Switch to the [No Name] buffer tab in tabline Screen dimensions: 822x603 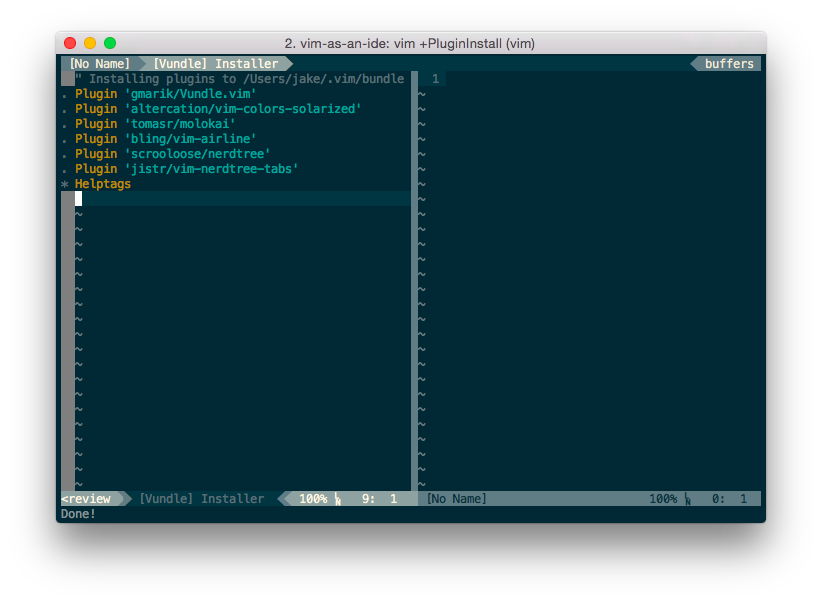tap(100, 63)
